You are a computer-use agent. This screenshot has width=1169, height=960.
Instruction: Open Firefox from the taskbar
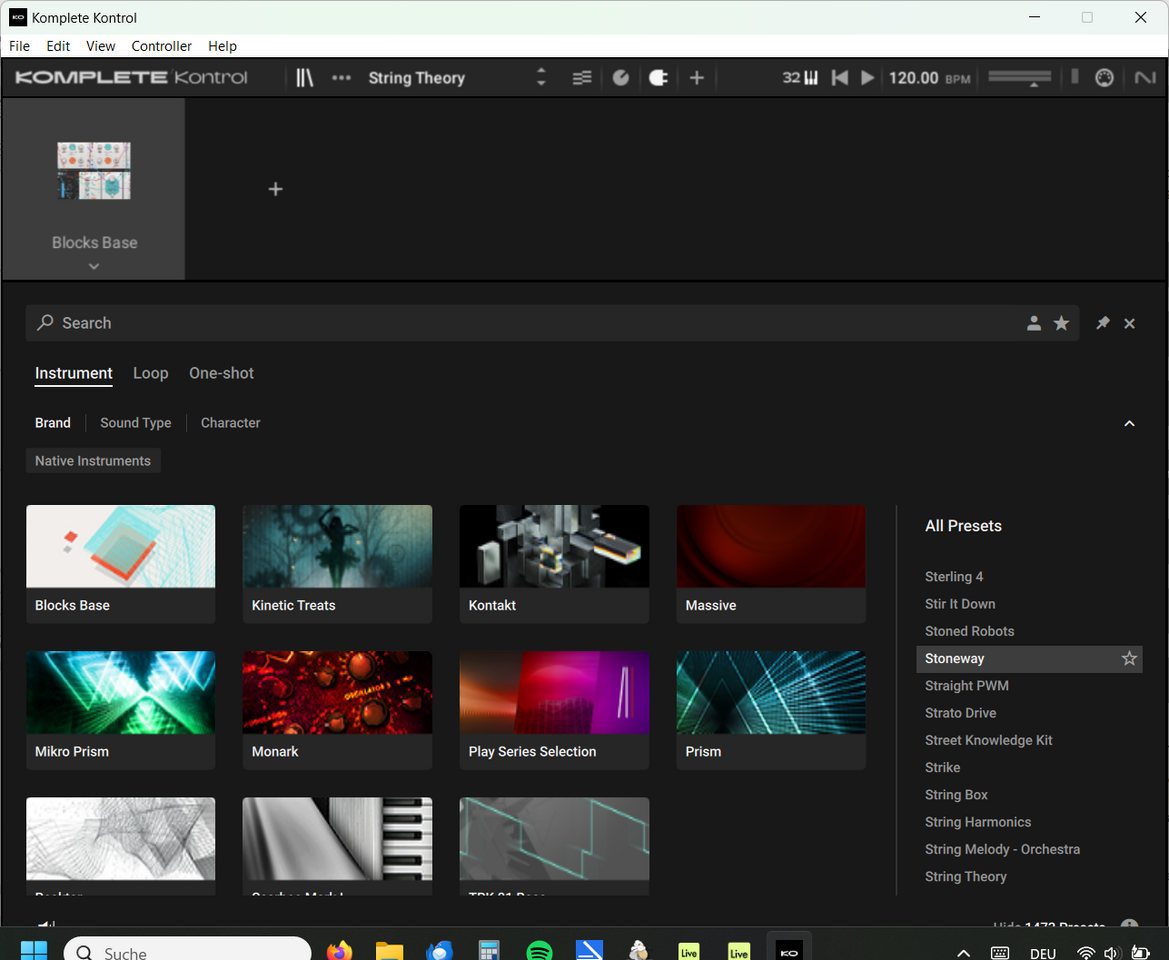(x=339, y=951)
